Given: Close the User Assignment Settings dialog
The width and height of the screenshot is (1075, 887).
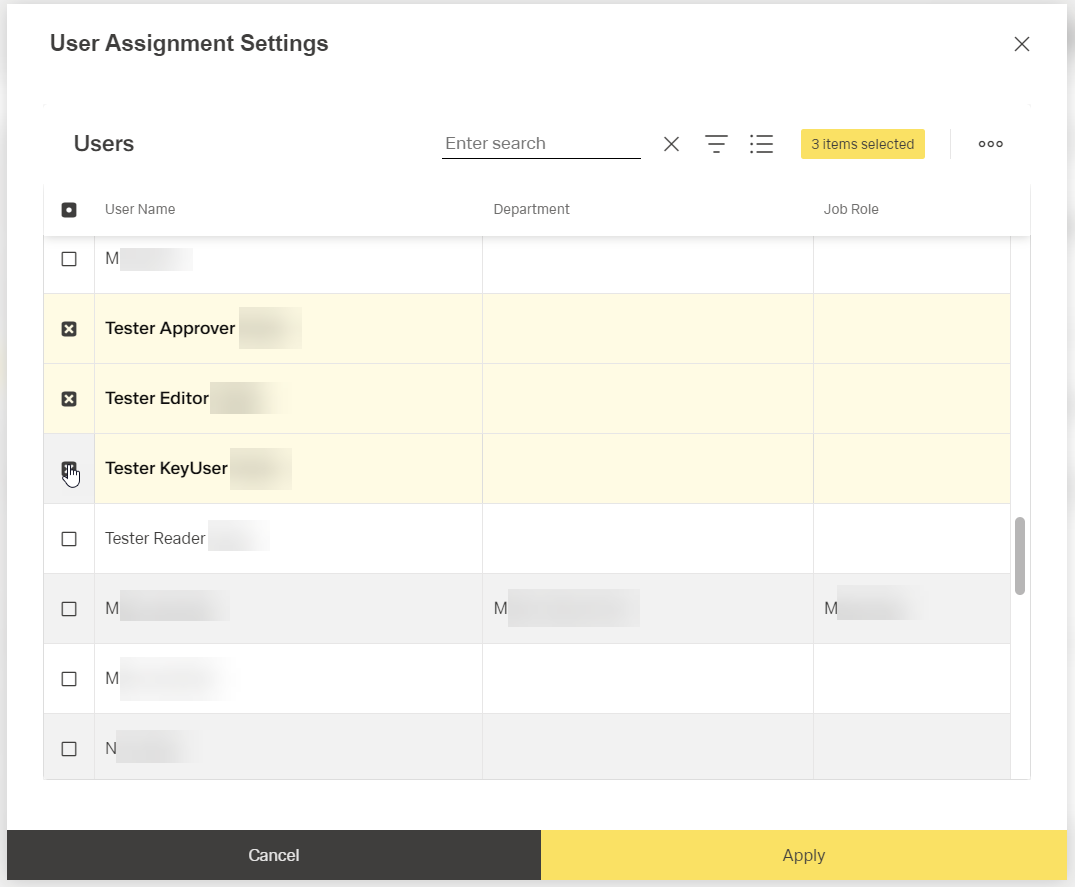Looking at the screenshot, I should [x=1021, y=44].
